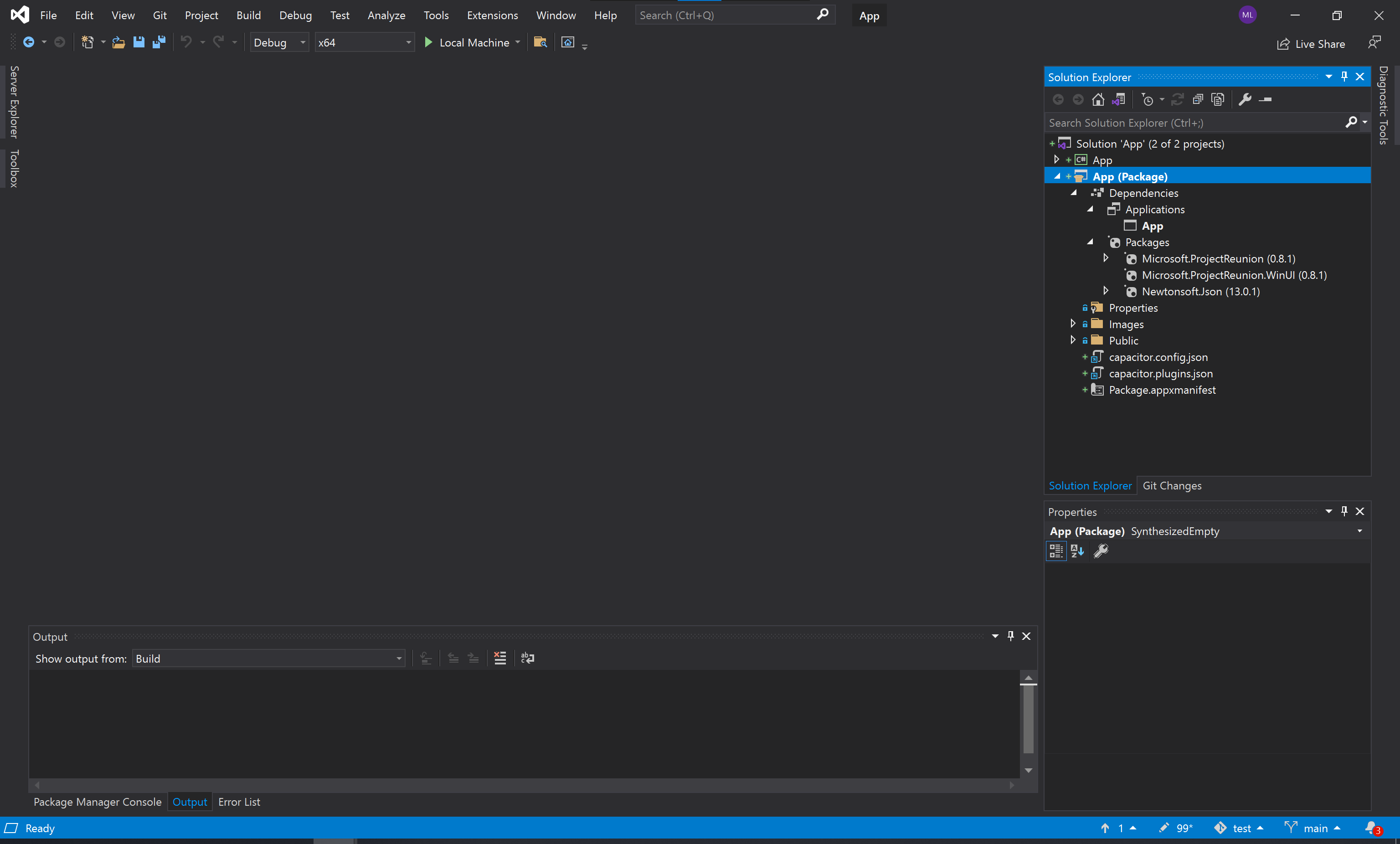Switch to Git Changes tab
The image size is (1400, 844).
pyautogui.click(x=1172, y=485)
